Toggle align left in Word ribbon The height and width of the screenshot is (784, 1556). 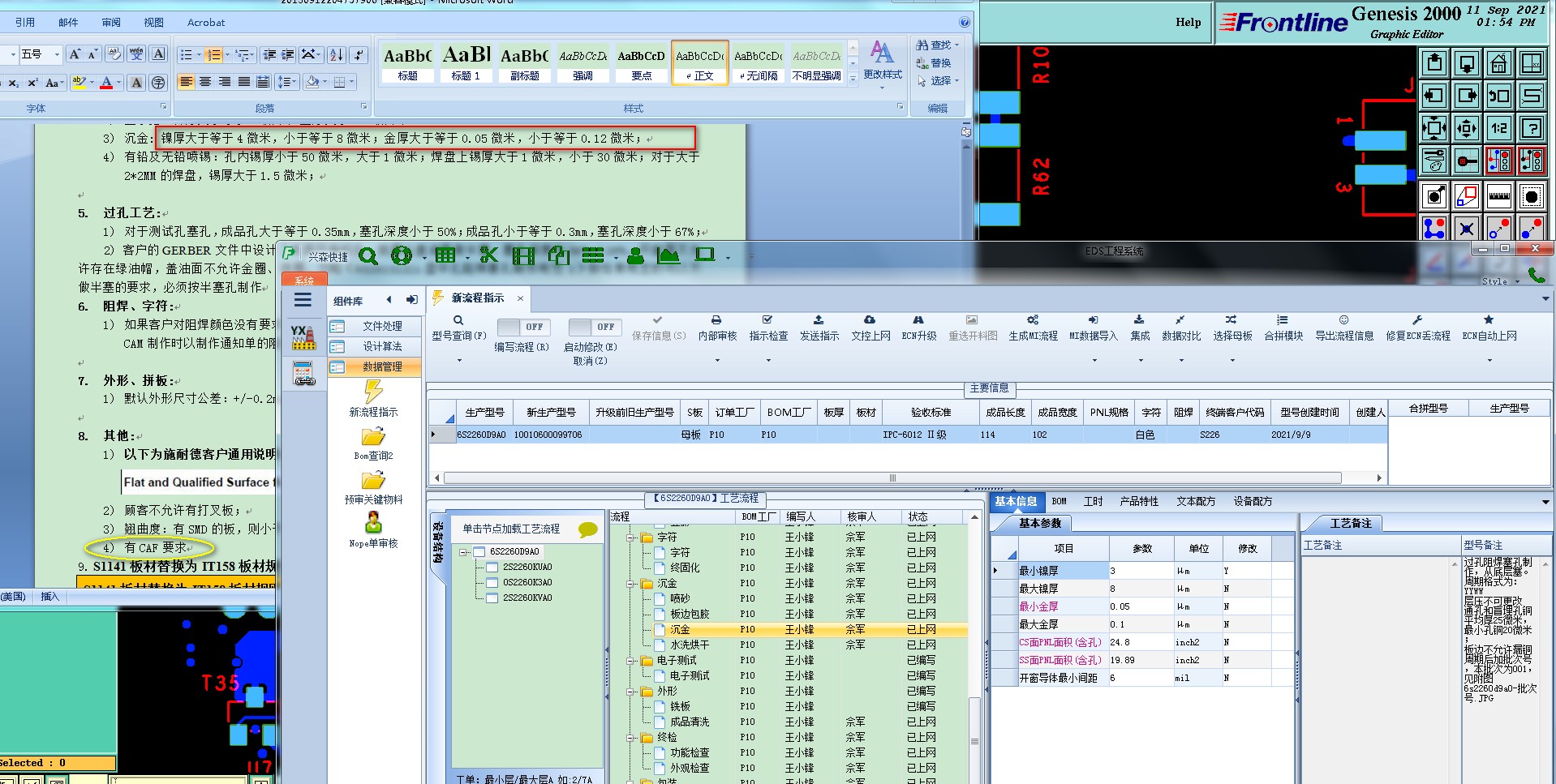pos(186,83)
